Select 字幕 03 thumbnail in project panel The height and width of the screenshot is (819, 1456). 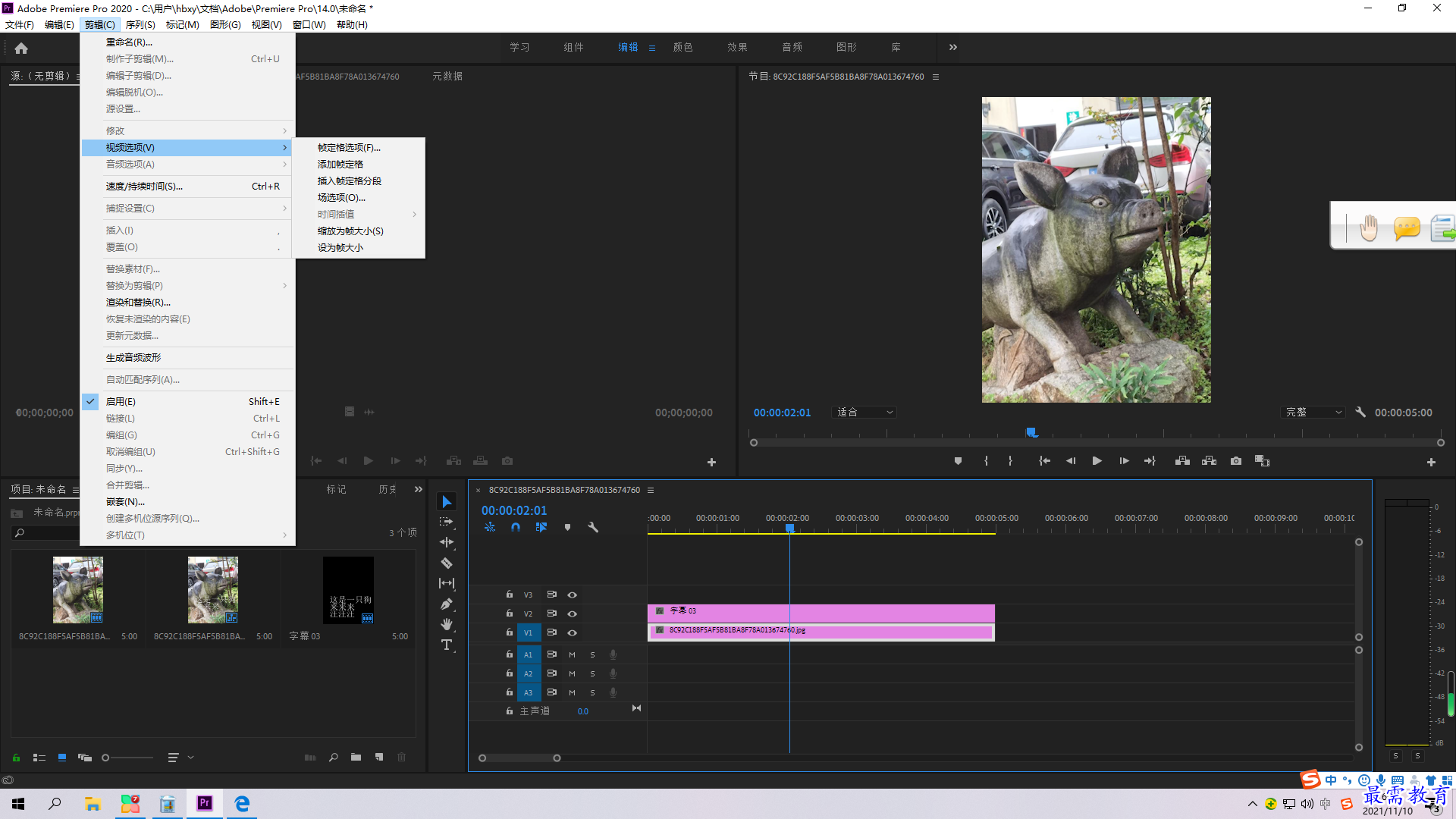point(348,590)
